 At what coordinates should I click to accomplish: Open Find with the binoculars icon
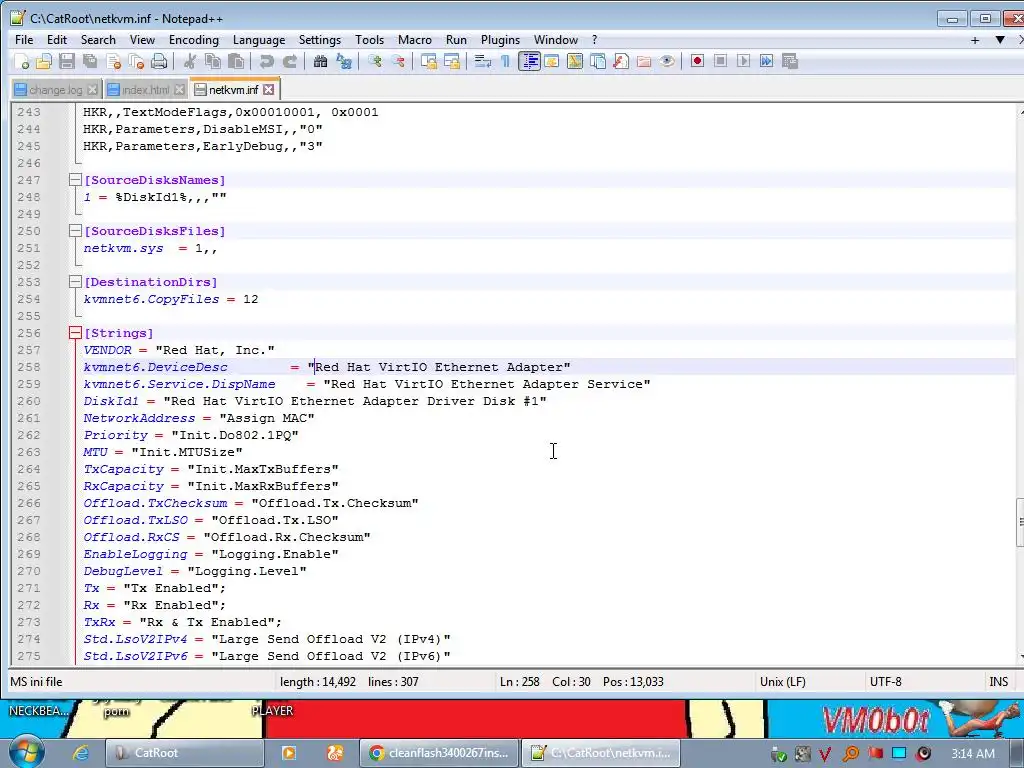tap(320, 61)
